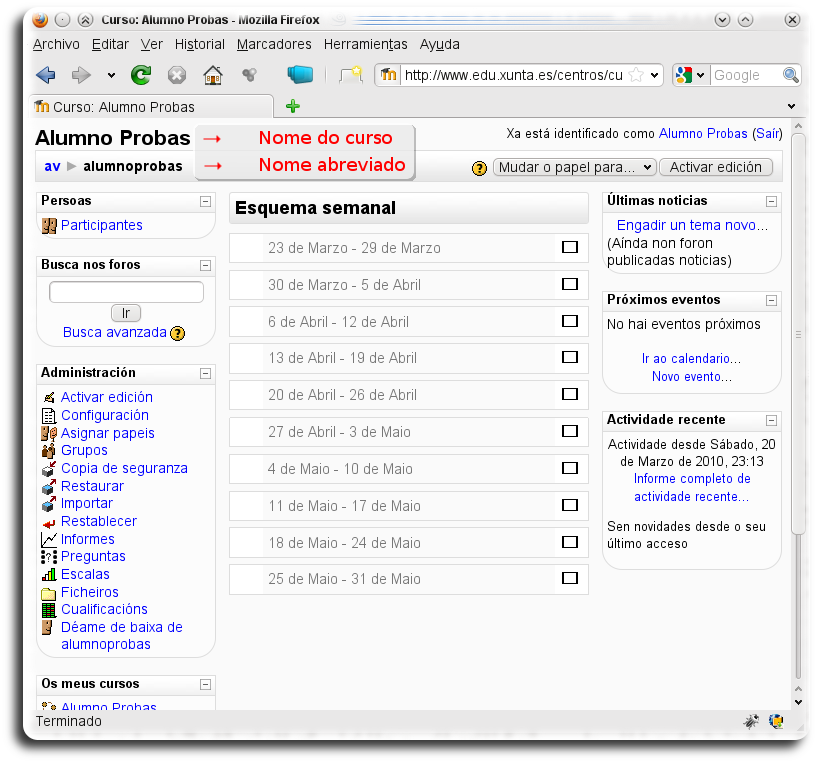Tick the 25 de Maio - 31 de Maio checkbox
The width and height of the screenshot is (817, 763).
pyautogui.click(x=570, y=578)
